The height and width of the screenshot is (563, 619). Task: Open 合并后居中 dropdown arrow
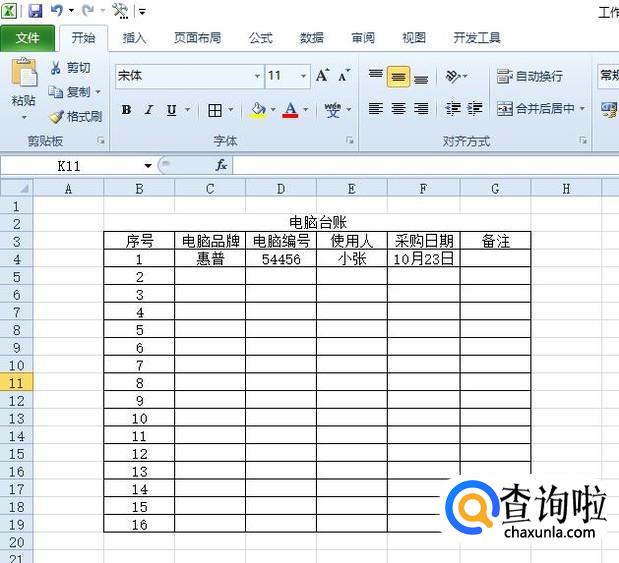tap(582, 108)
